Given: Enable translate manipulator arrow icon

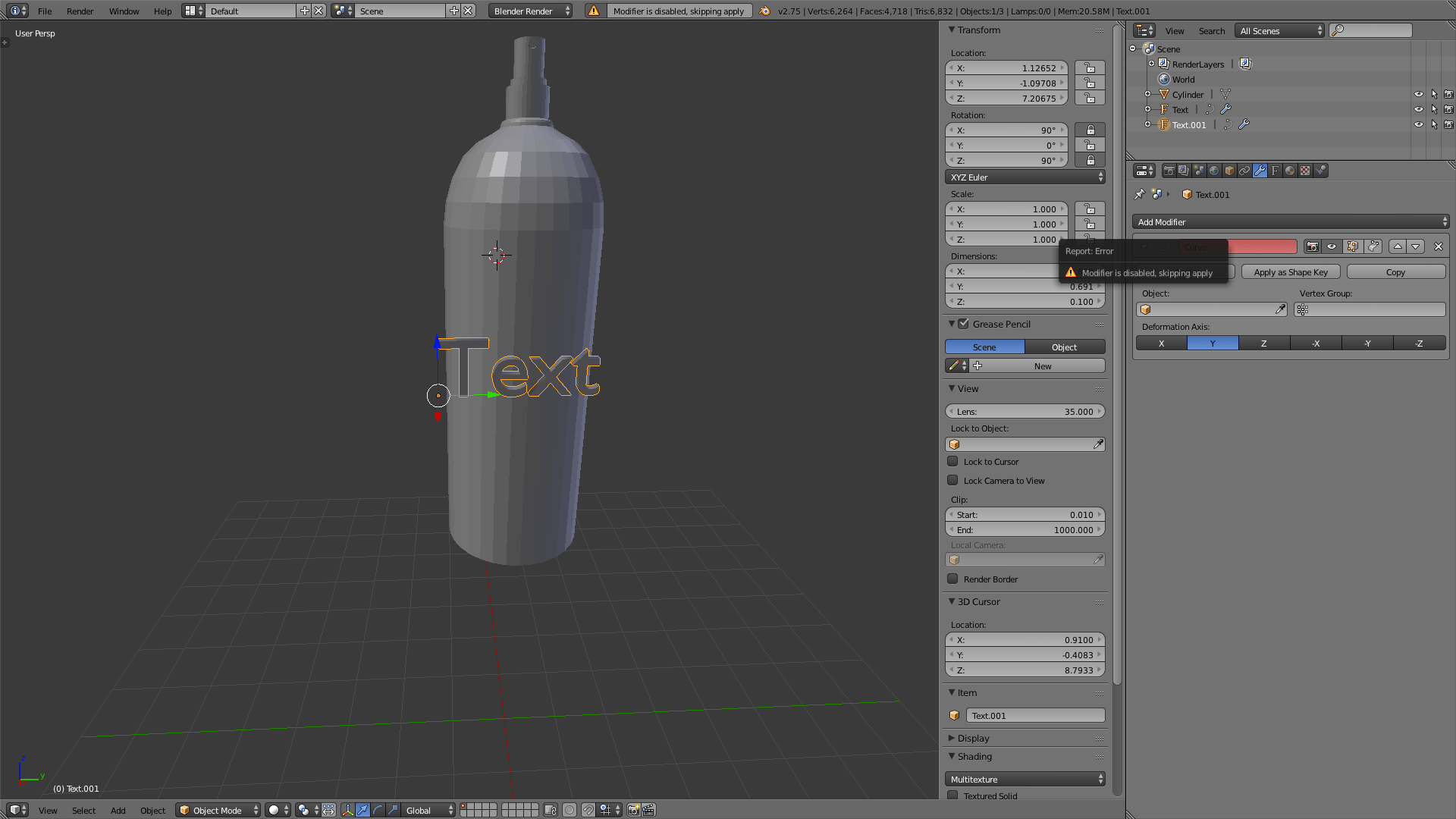Looking at the screenshot, I should (363, 810).
